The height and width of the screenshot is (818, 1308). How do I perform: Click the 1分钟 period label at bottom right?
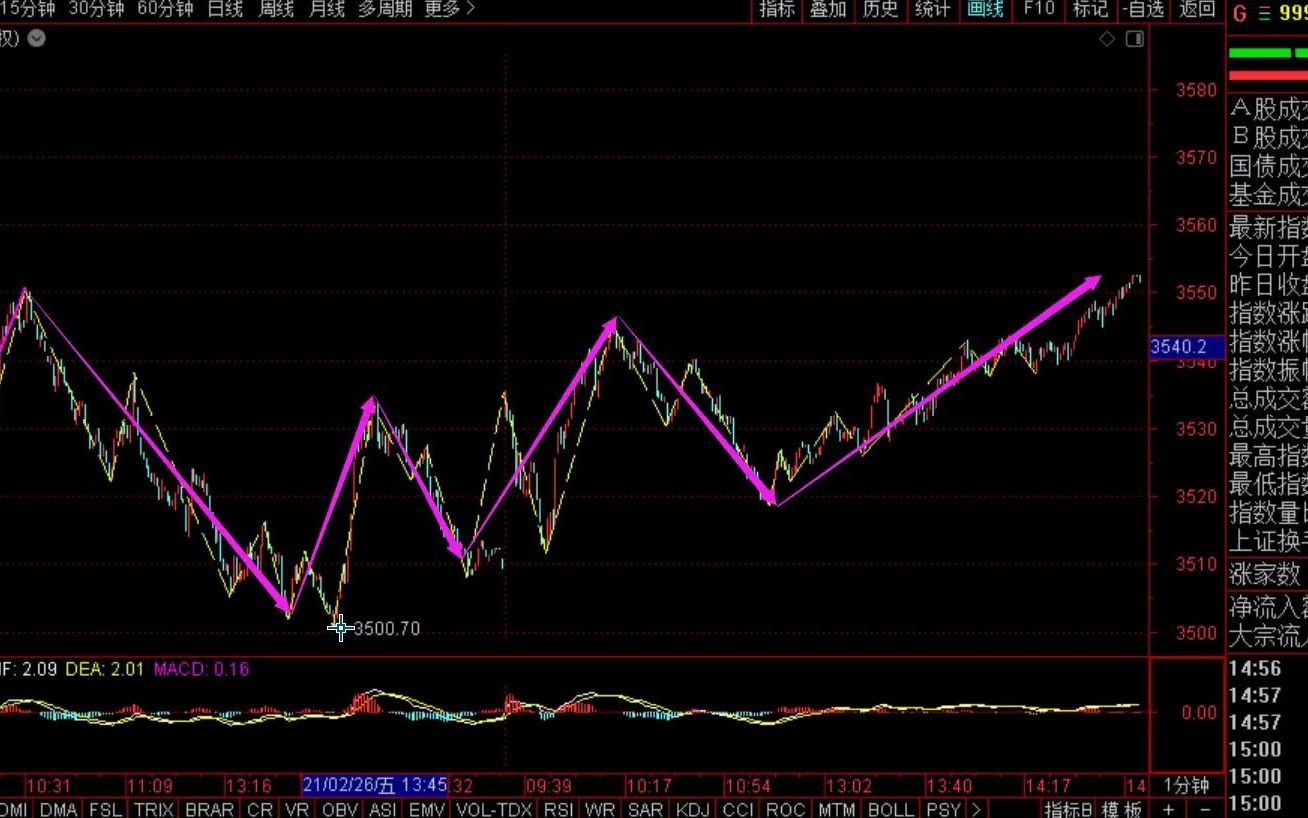pyautogui.click(x=1186, y=785)
